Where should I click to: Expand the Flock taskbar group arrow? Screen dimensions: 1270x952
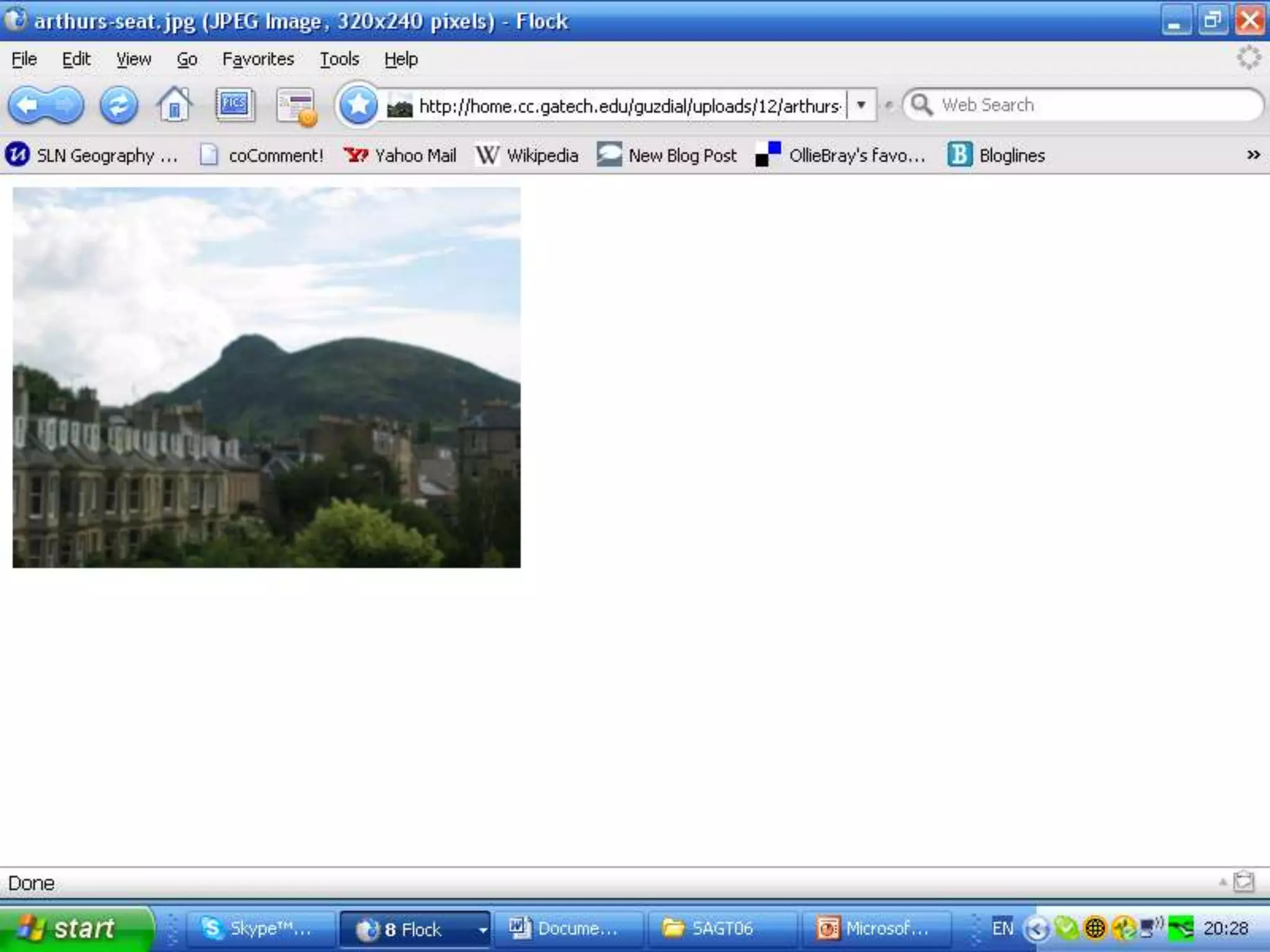pyautogui.click(x=482, y=929)
